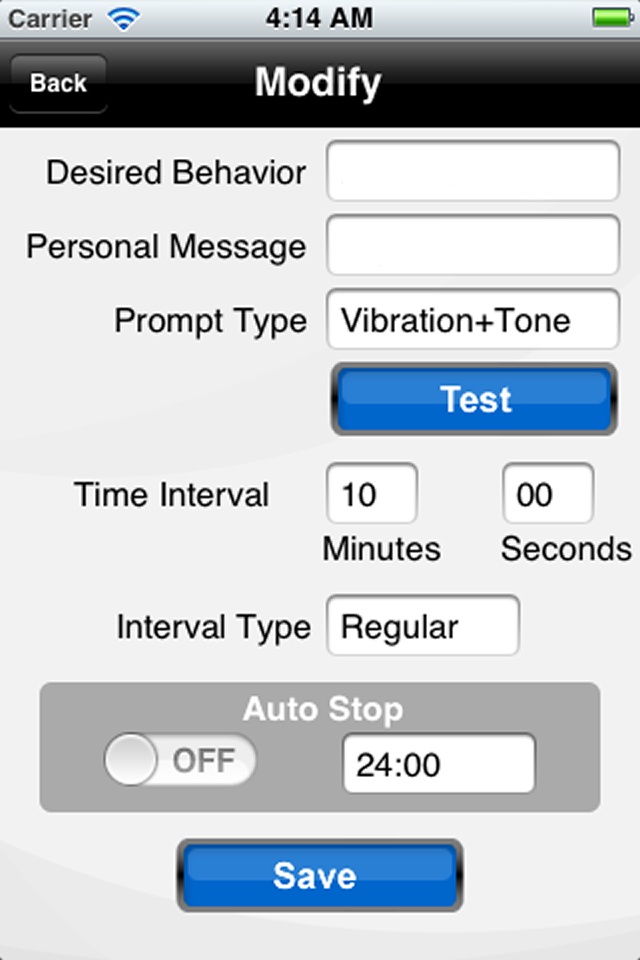Image resolution: width=640 pixels, height=960 pixels.
Task: Tap the Modify screen title
Action: pos(318,82)
